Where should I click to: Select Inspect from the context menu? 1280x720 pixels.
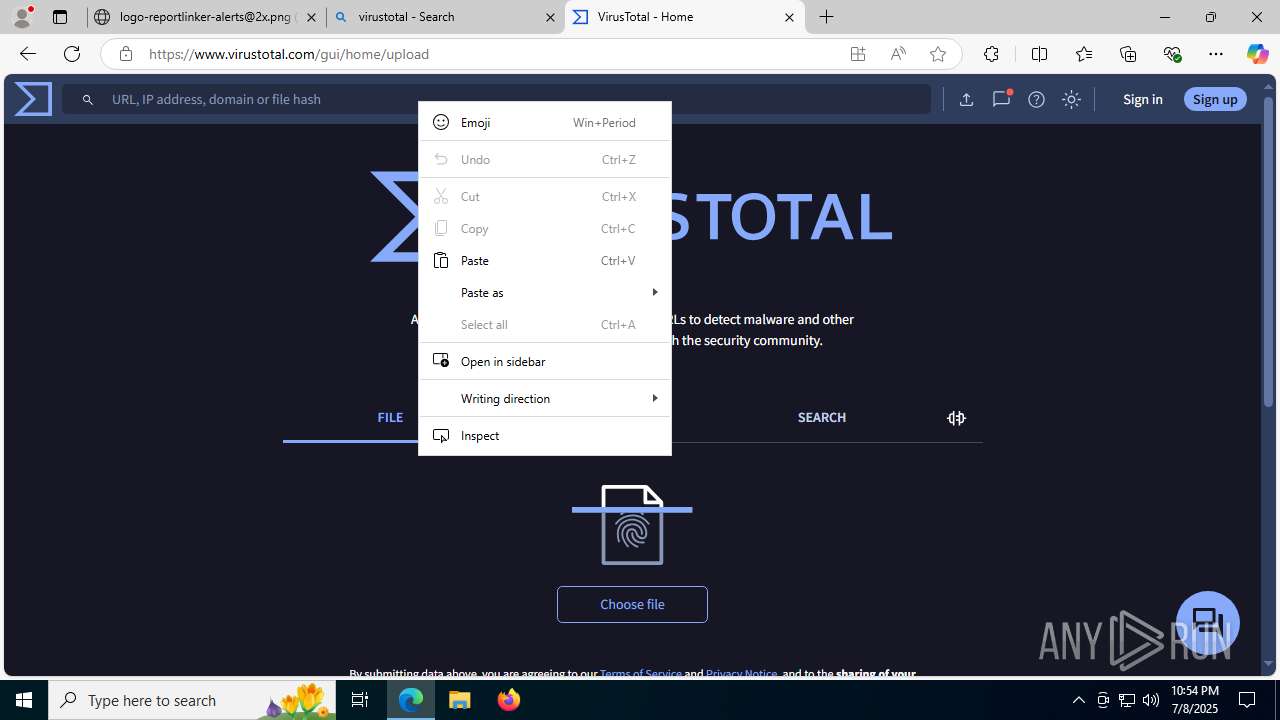tap(544, 435)
